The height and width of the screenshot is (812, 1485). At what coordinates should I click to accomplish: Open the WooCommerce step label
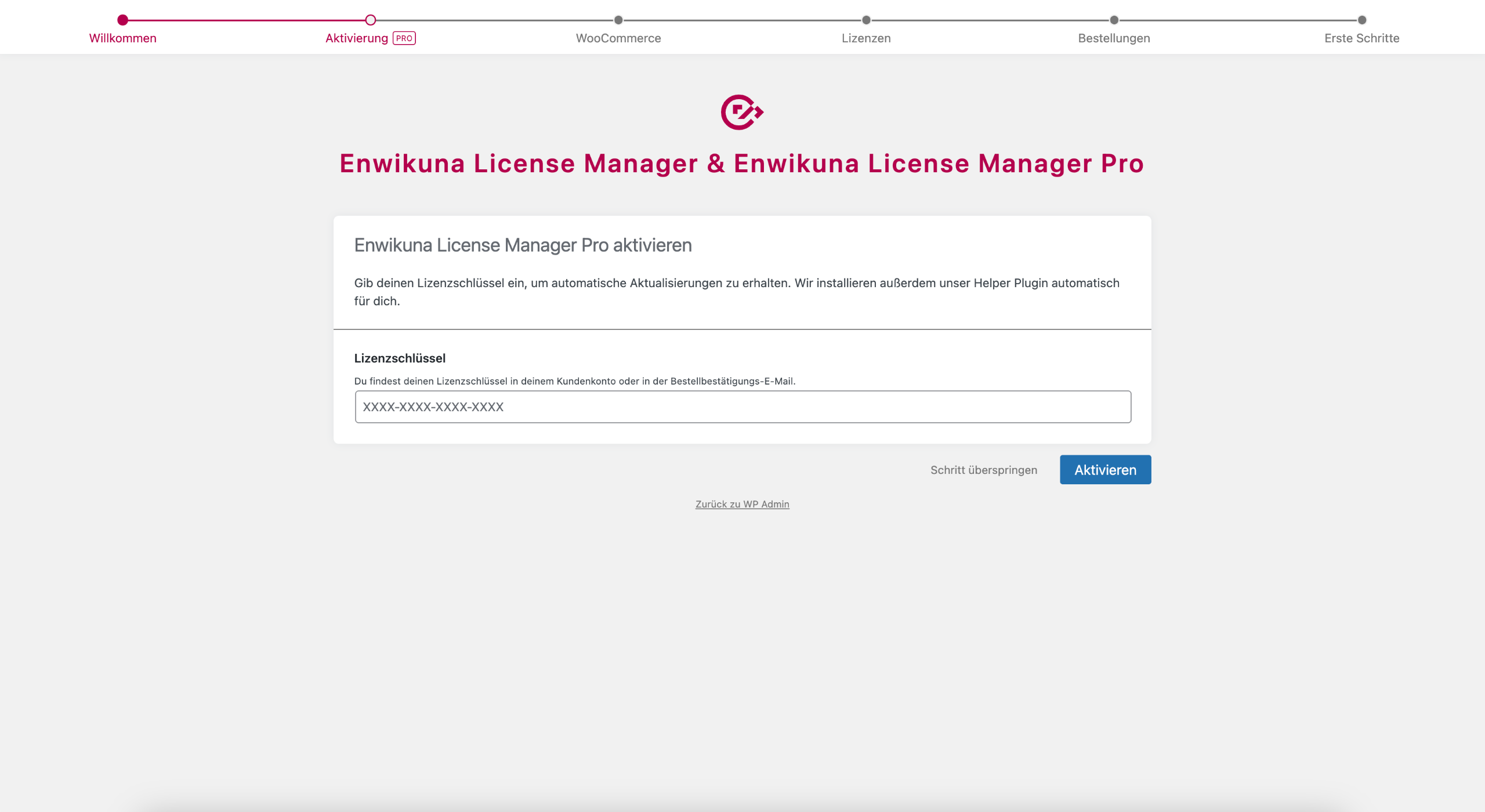pos(618,38)
